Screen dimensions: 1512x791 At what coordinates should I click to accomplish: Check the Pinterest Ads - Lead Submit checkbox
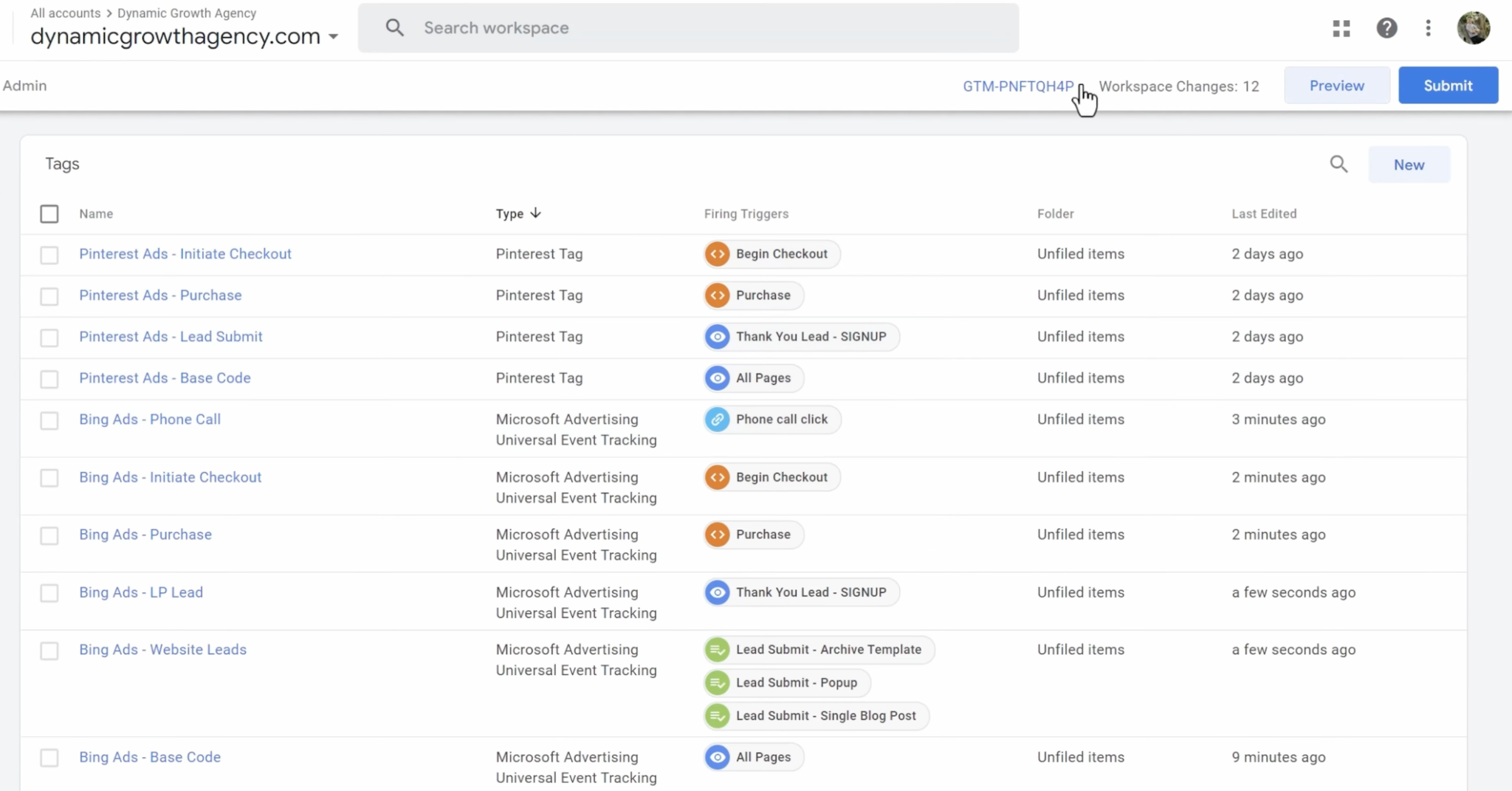pos(49,338)
